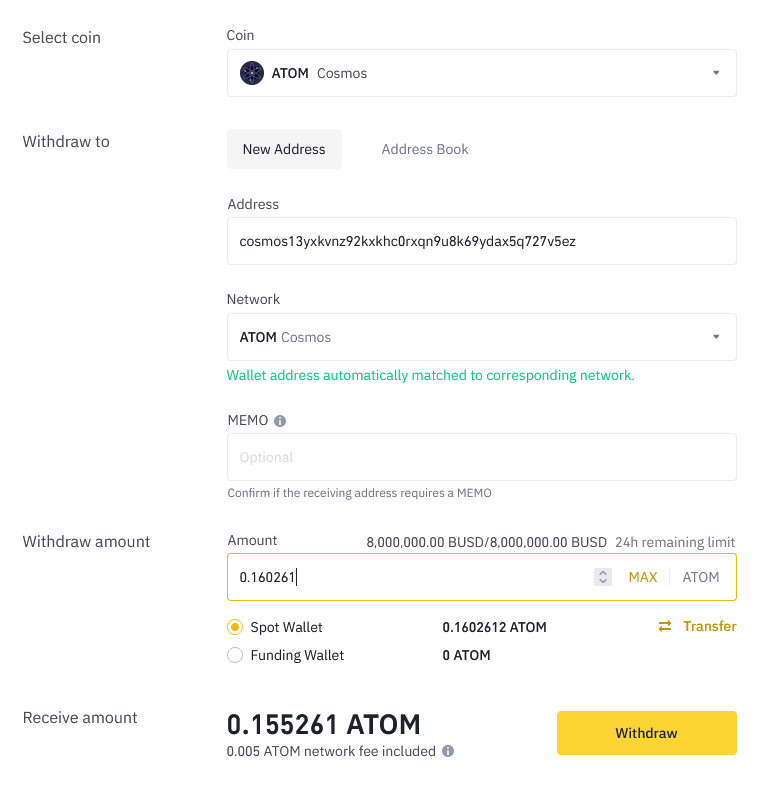Screen dimensions: 763x790
Task: Switch to the New Address tab
Action: [284, 149]
